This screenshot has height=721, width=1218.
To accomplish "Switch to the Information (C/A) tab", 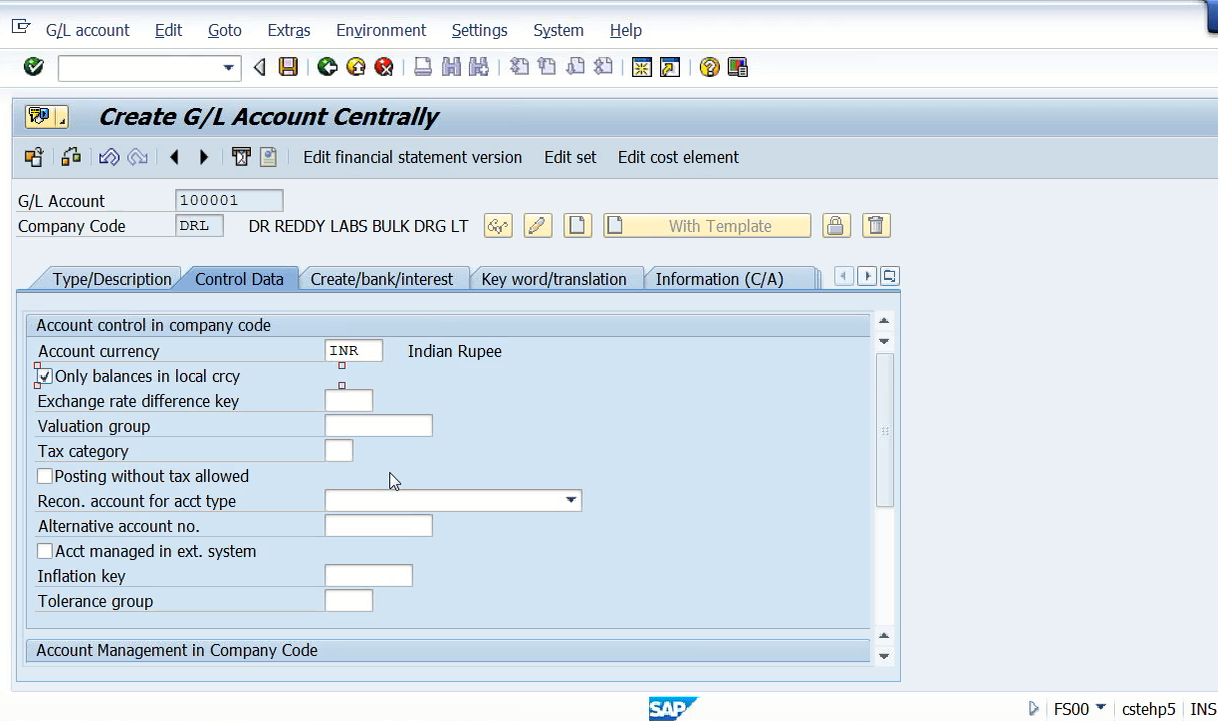I will click(x=719, y=279).
